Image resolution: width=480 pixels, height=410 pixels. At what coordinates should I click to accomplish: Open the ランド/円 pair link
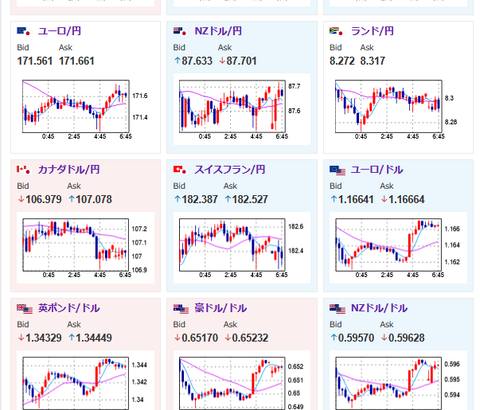click(372, 31)
